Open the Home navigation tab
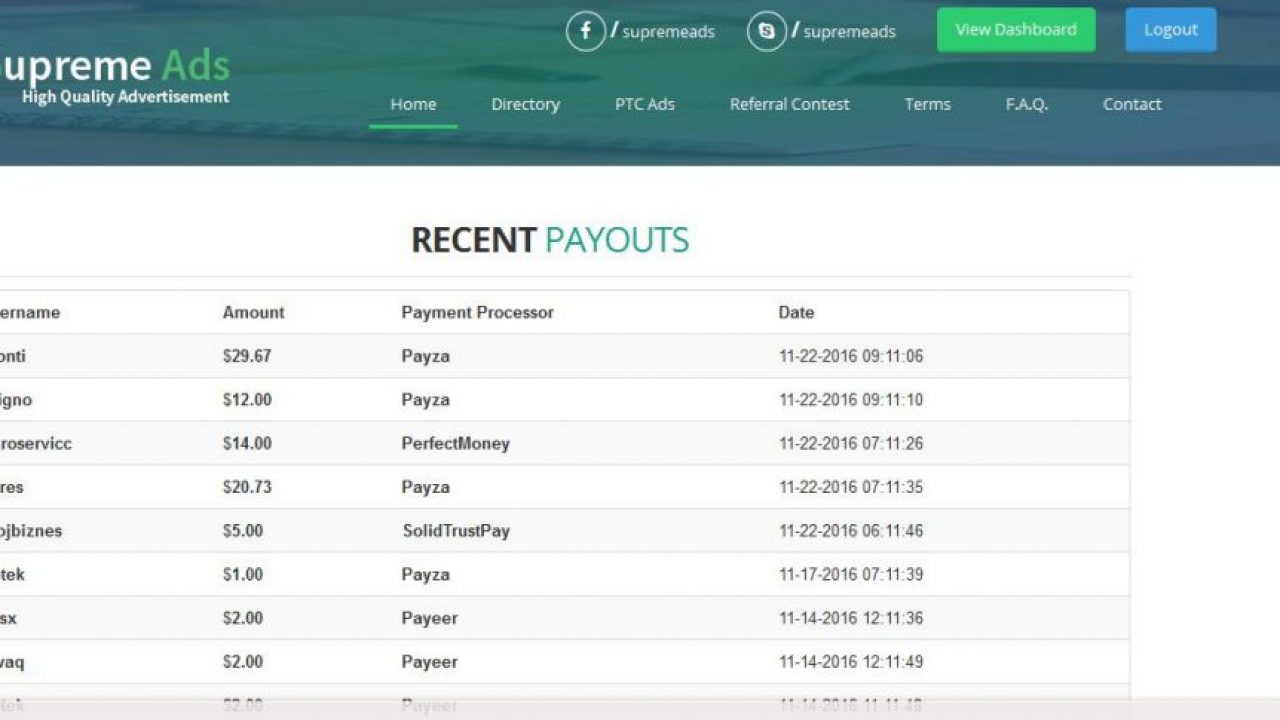 (413, 104)
